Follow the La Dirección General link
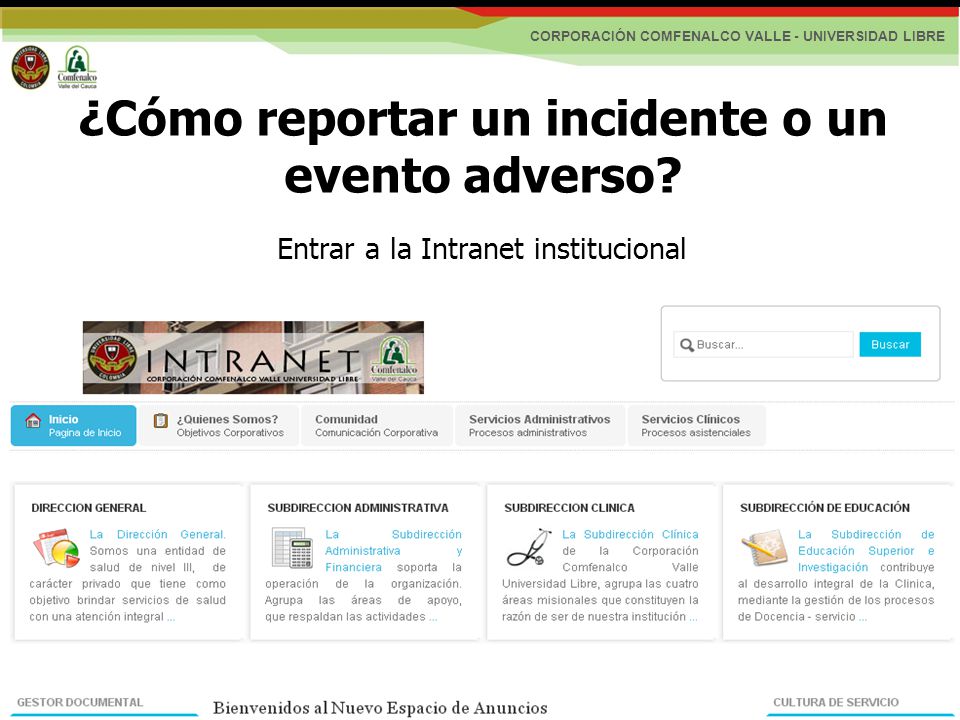The height and width of the screenshot is (720, 960). tap(157, 534)
